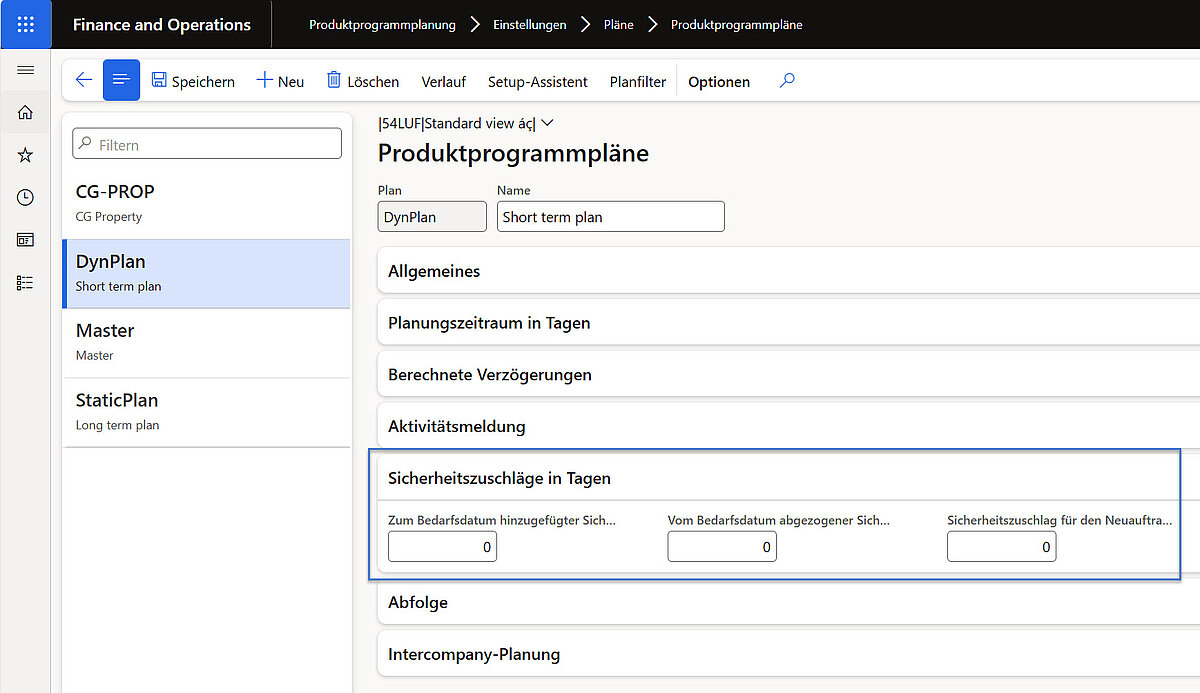Go to the Home icon in sidebar
Screen dimensions: 1200x693
point(25,112)
